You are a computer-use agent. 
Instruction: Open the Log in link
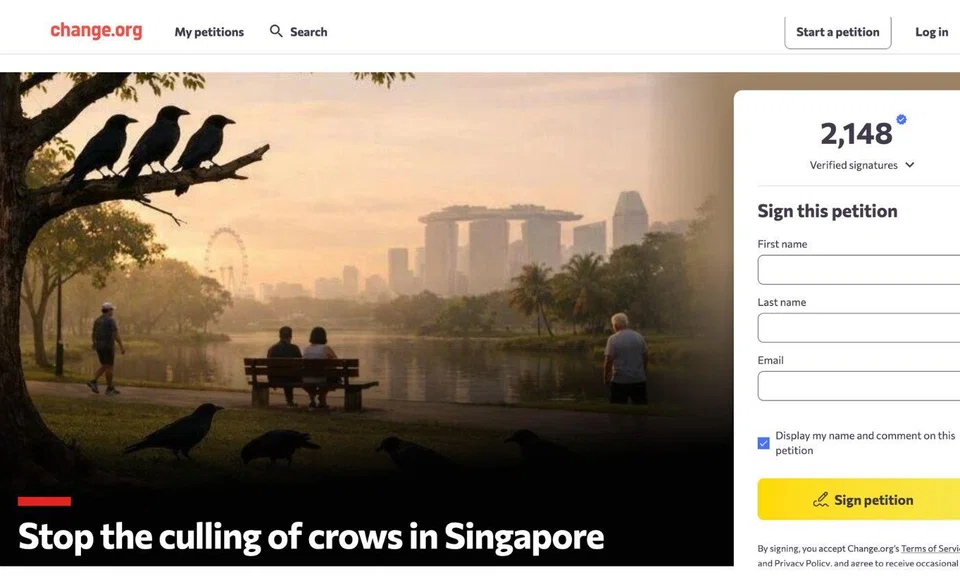coord(930,31)
